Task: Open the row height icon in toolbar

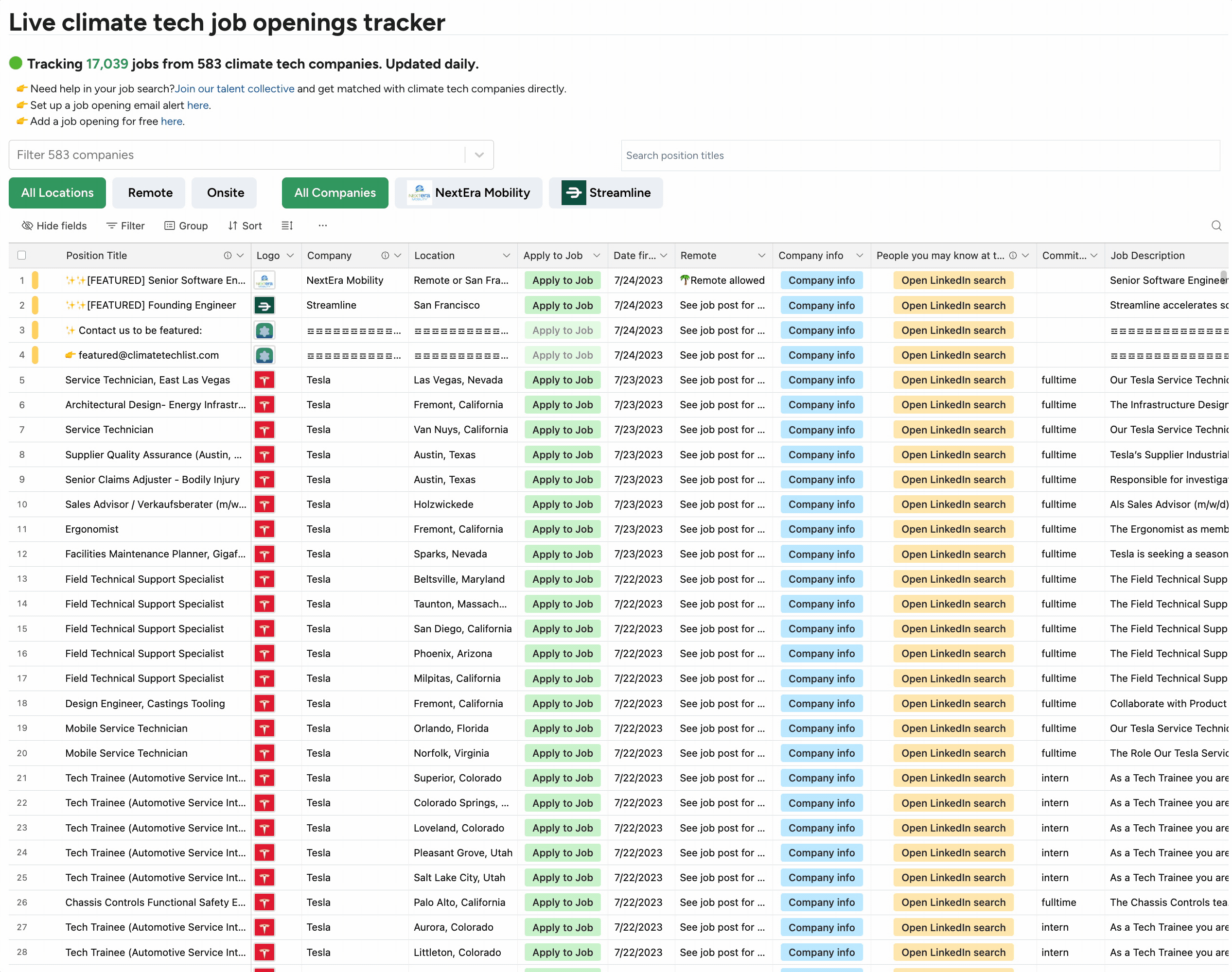Action: pos(287,226)
